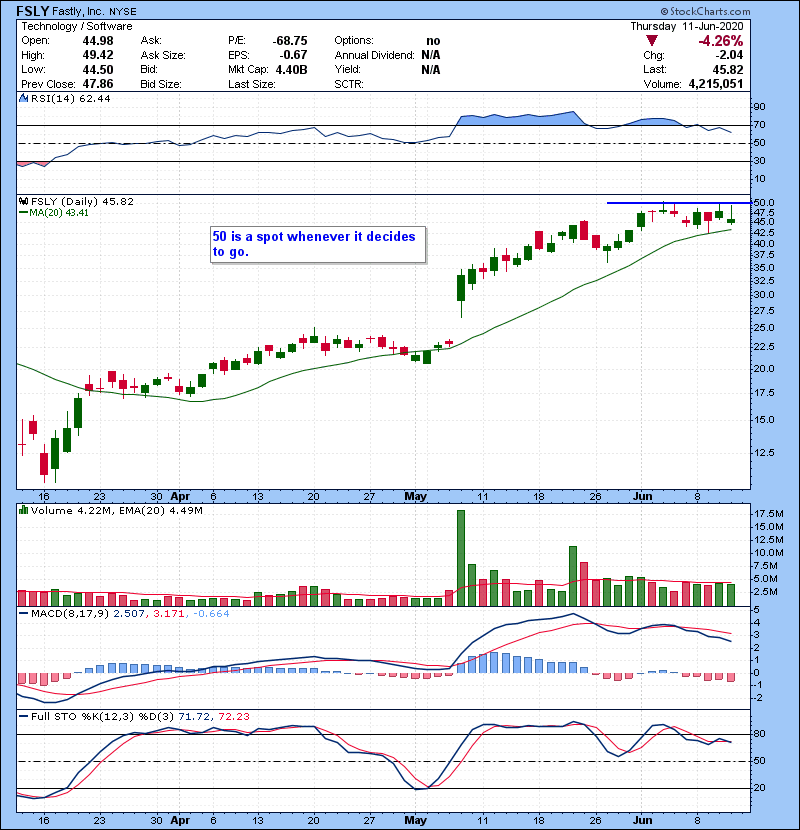Click the red down-triangle change indicator
The image size is (800, 830).
tap(652, 41)
